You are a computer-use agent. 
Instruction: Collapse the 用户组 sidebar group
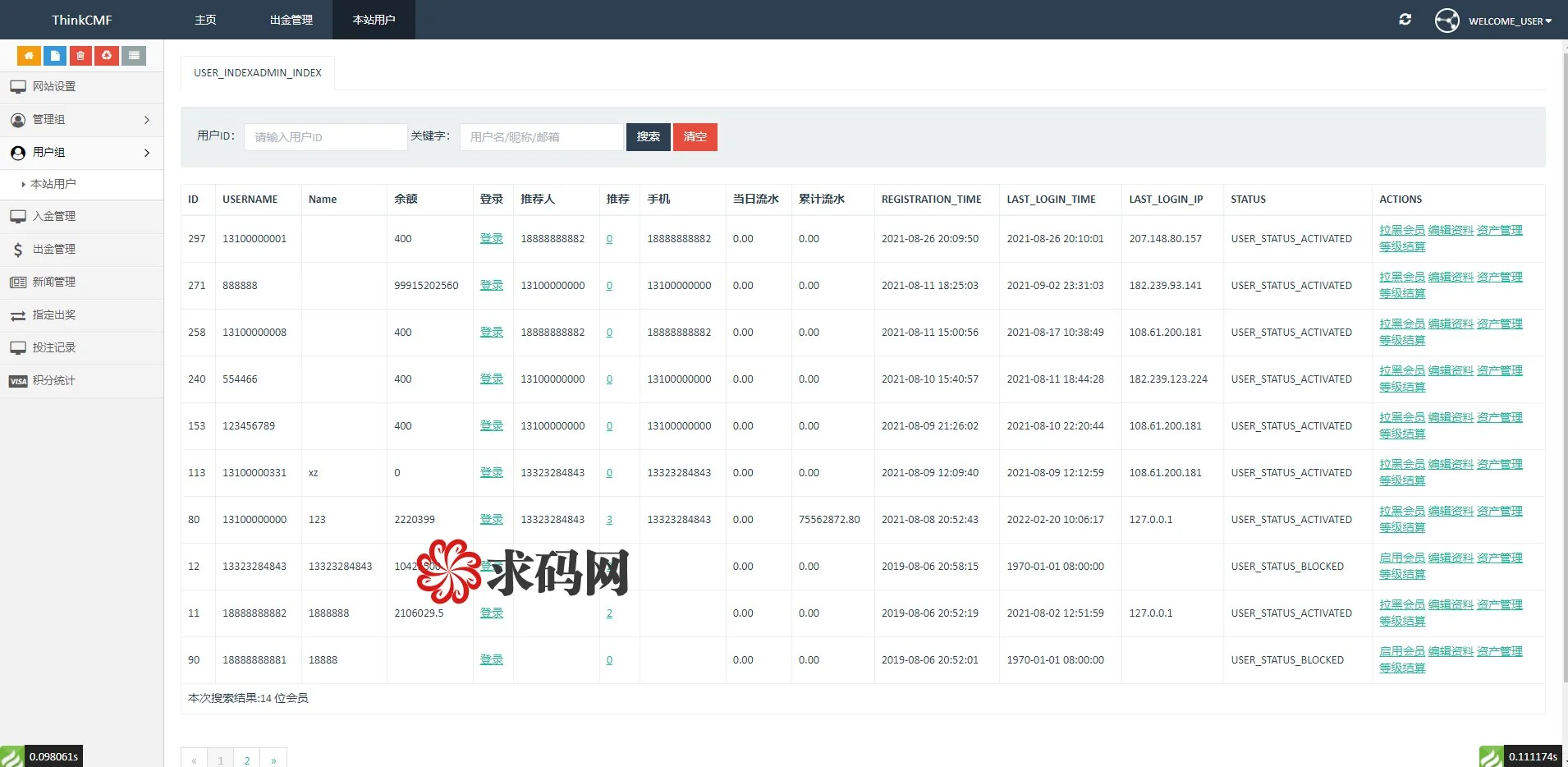click(x=81, y=153)
